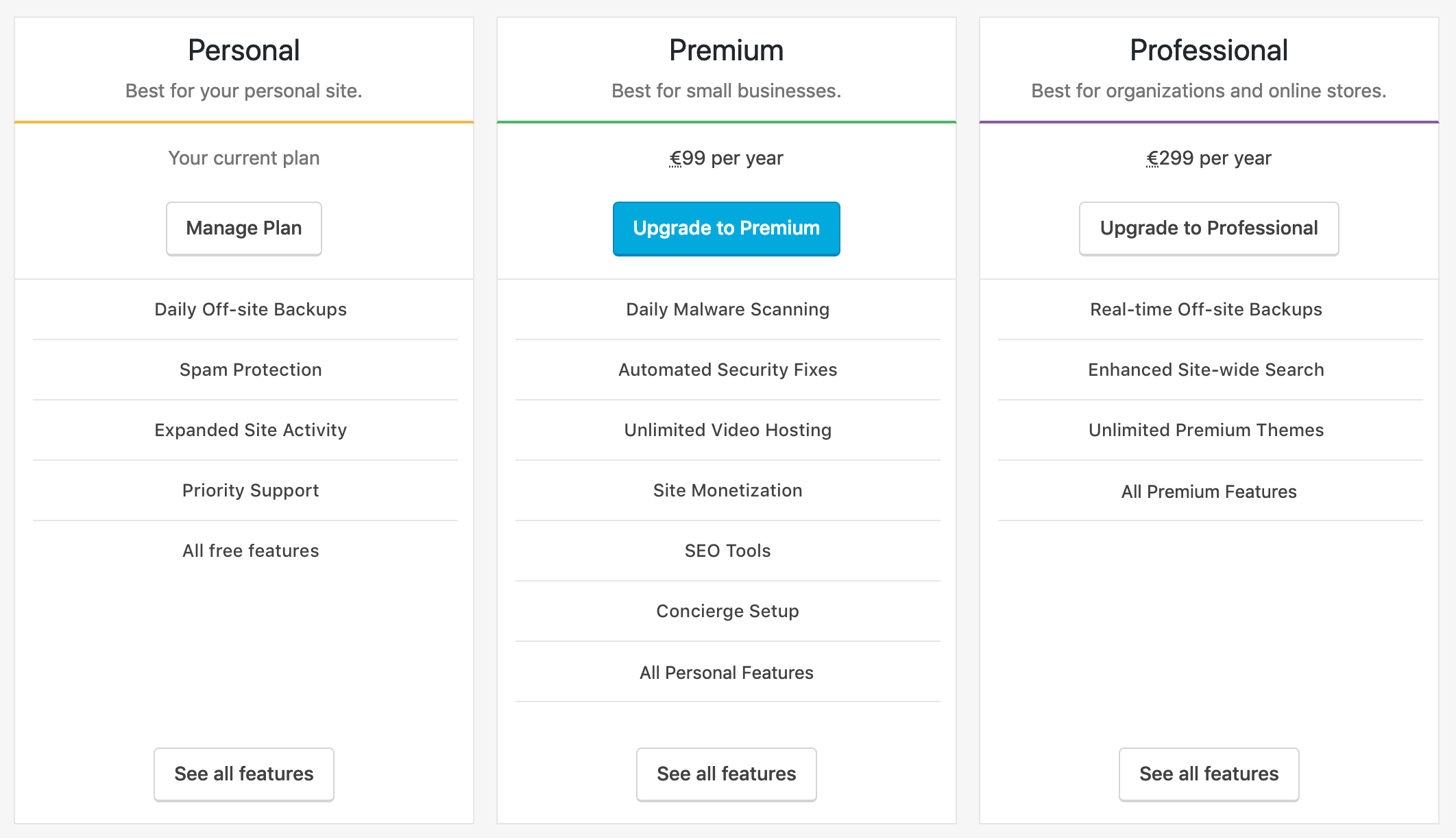Click the Professional plan heading

point(1209,50)
